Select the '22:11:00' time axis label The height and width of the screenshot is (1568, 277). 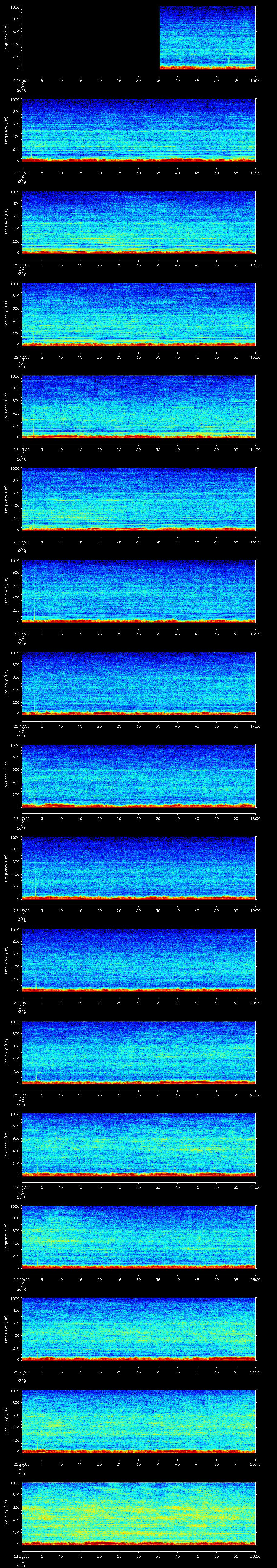(21, 264)
